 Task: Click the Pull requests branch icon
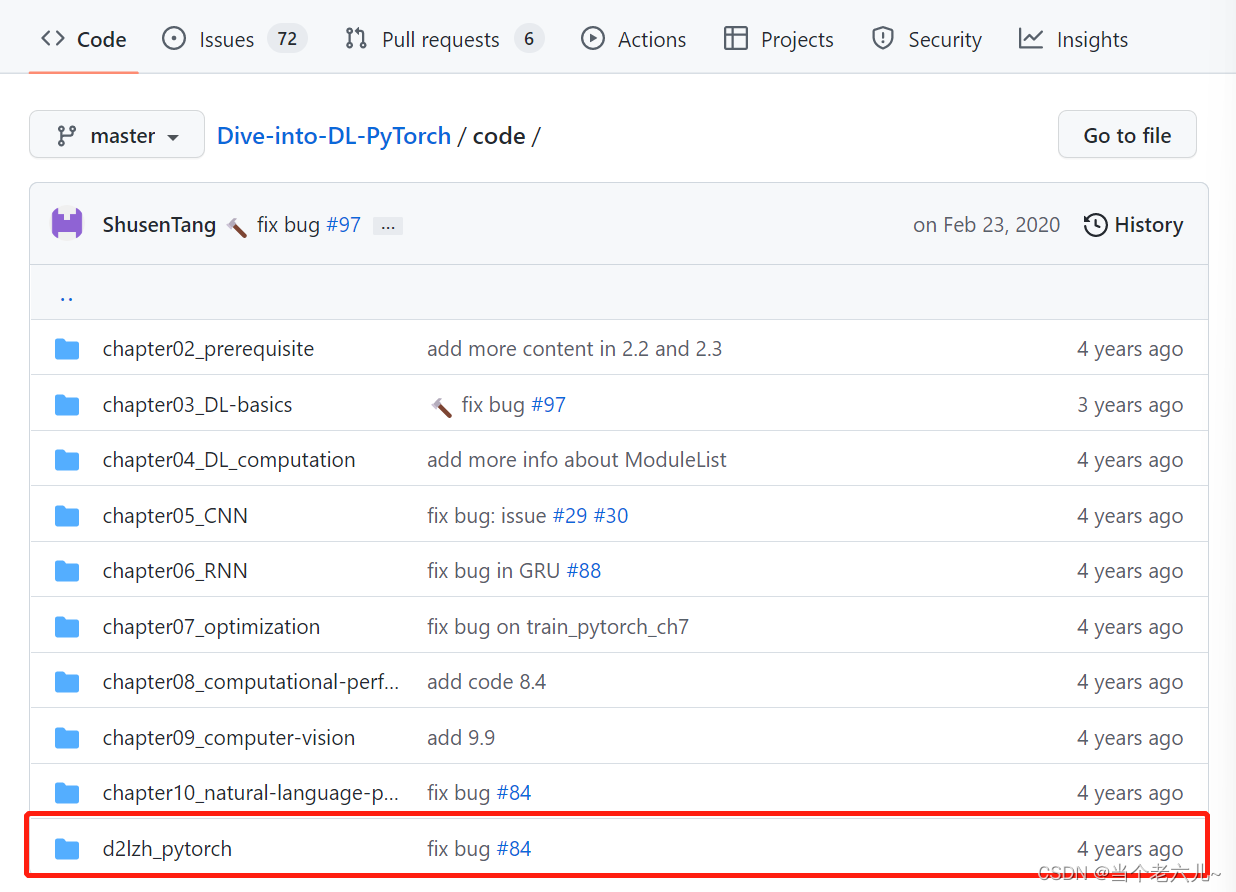coord(355,39)
